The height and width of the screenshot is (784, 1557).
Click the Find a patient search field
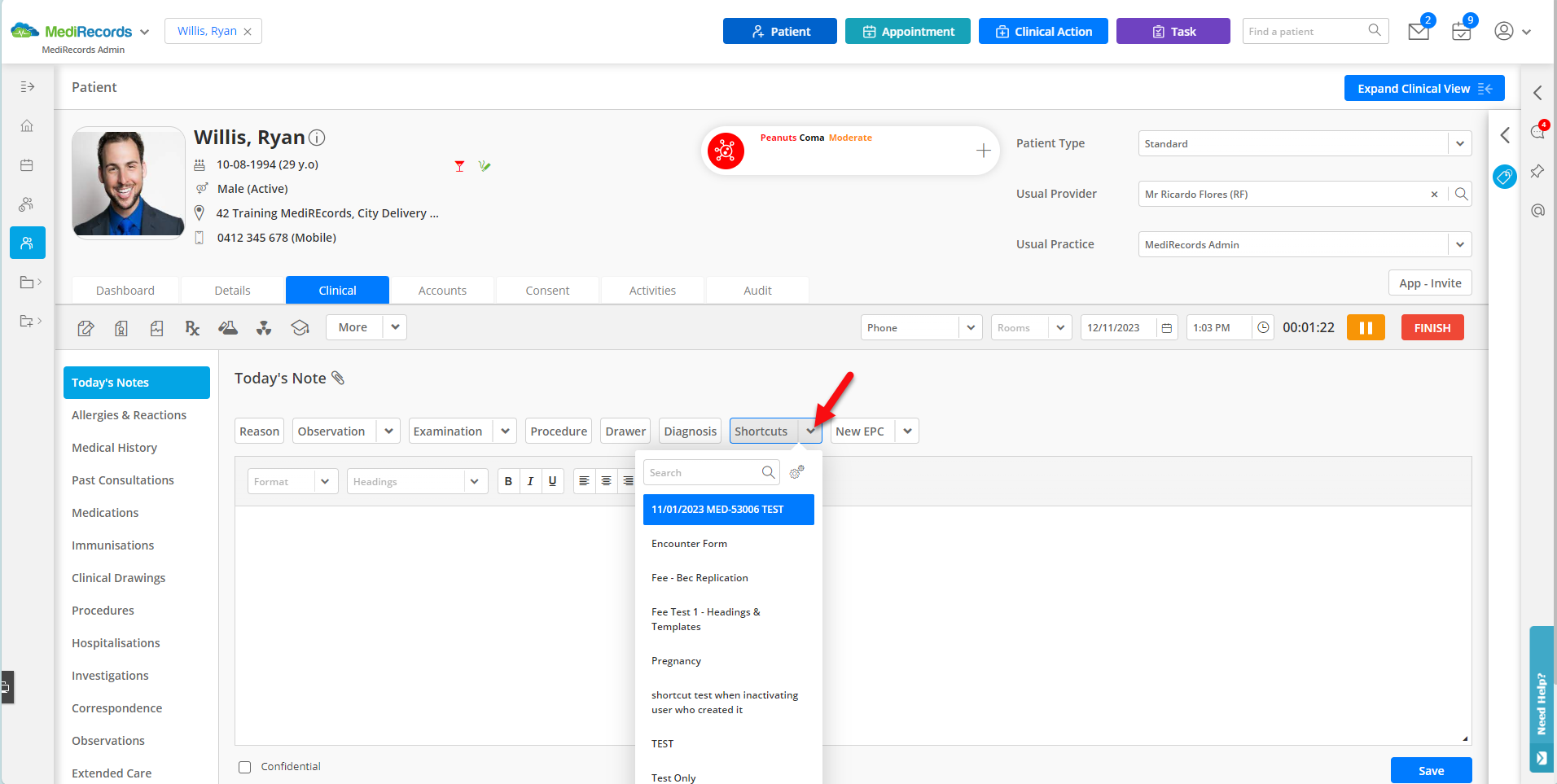click(1315, 31)
